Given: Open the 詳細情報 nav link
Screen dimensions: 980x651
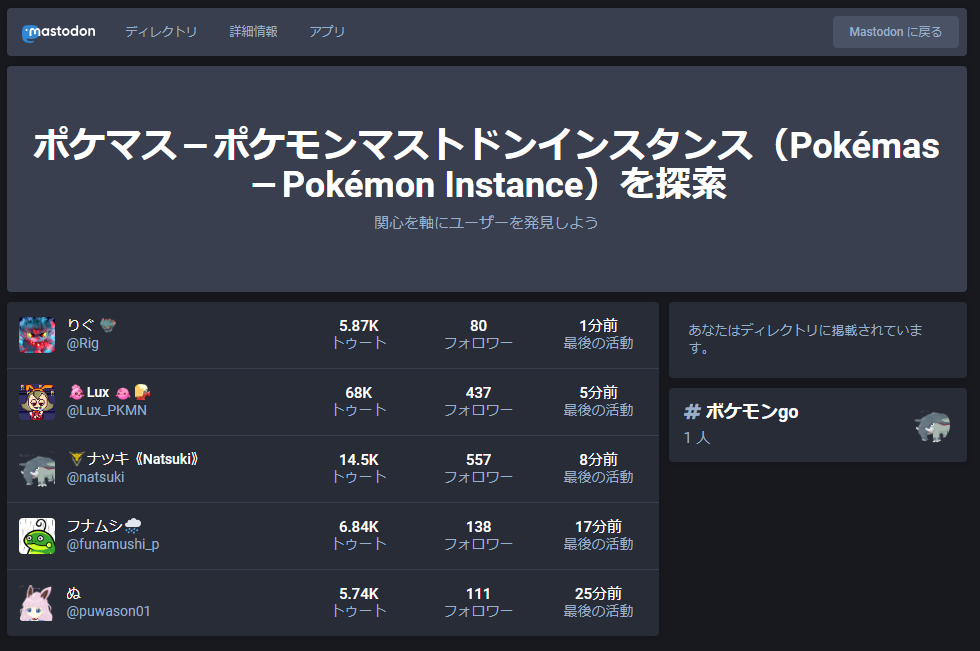Looking at the screenshot, I should tap(253, 32).
